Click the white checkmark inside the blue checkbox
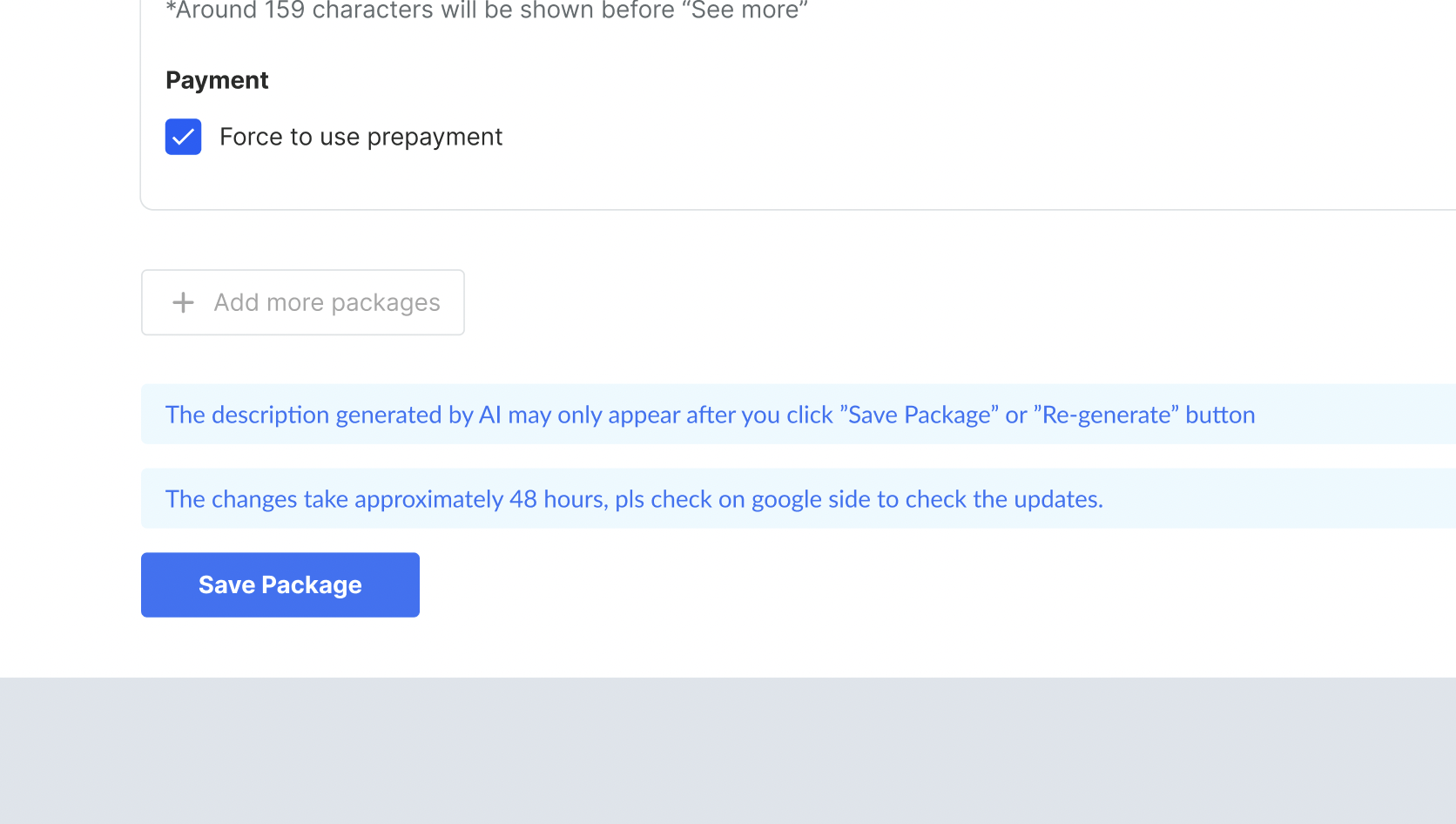Viewport: 1456px width, 824px height. point(183,137)
